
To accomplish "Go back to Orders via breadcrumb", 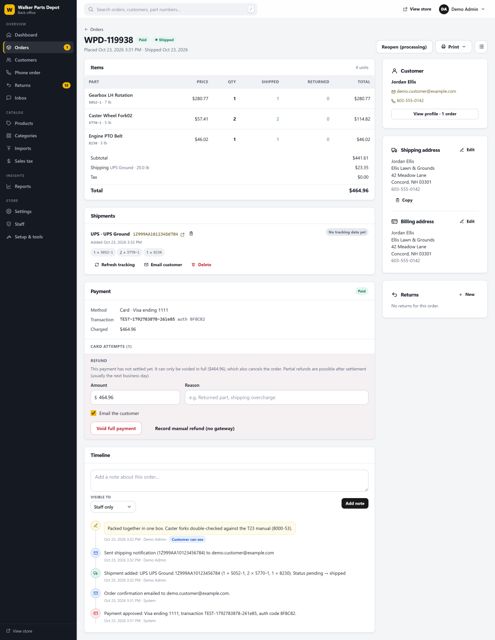I will point(94,29).
